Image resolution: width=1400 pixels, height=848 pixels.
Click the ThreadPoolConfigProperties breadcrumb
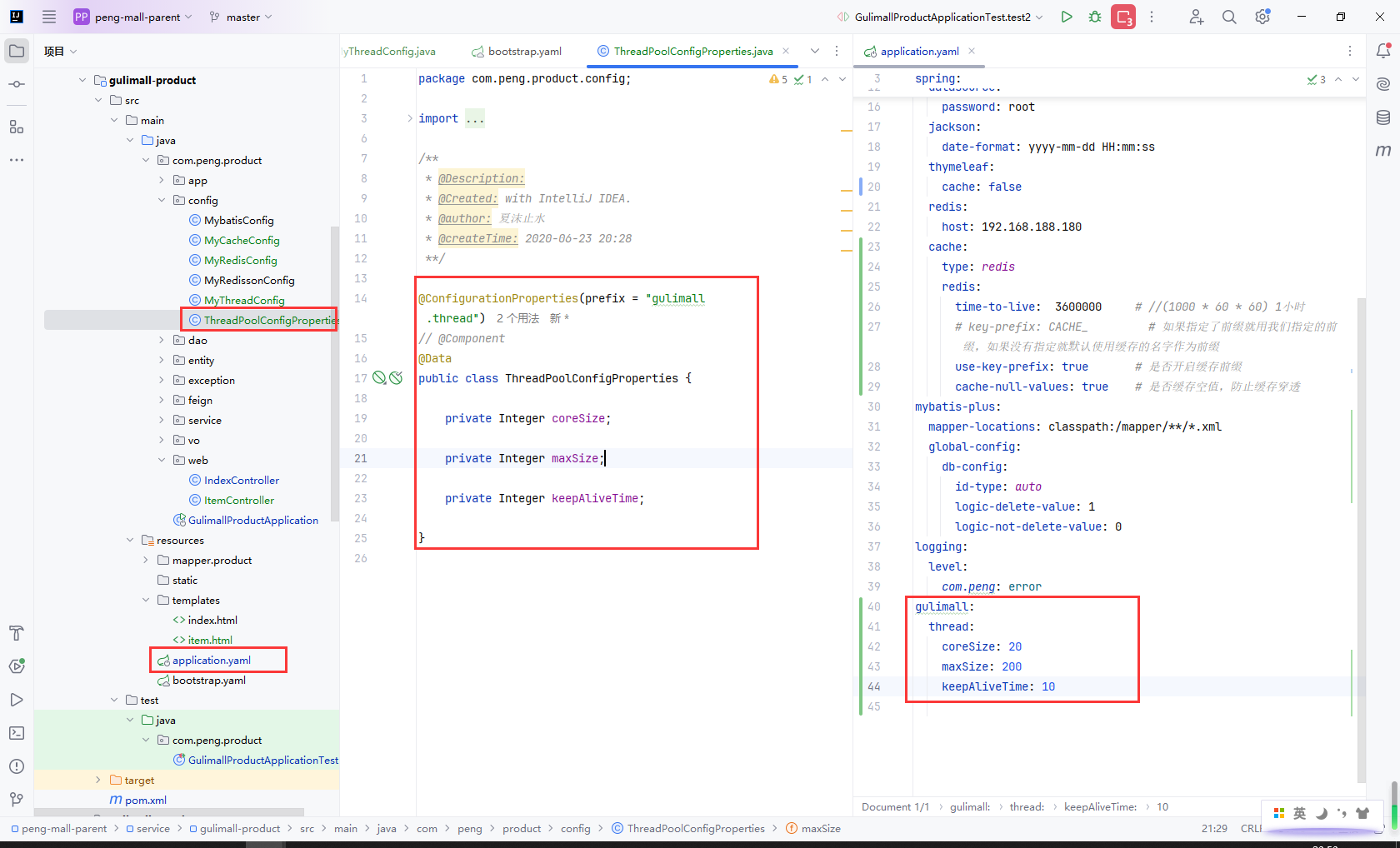pyautogui.click(x=696, y=828)
